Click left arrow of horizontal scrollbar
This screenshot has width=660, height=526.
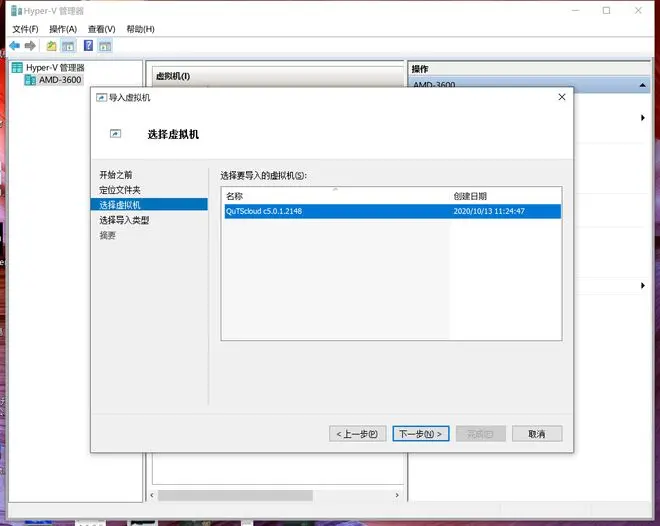152,495
